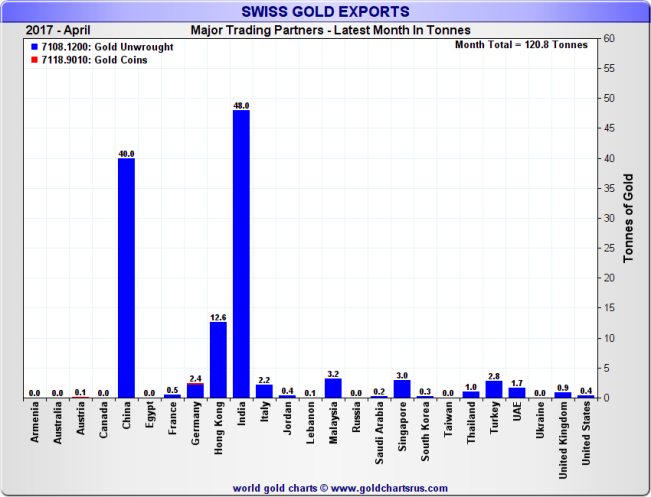Click the United Kingdom axis label
651x497 pixels.
[x=563, y=440]
